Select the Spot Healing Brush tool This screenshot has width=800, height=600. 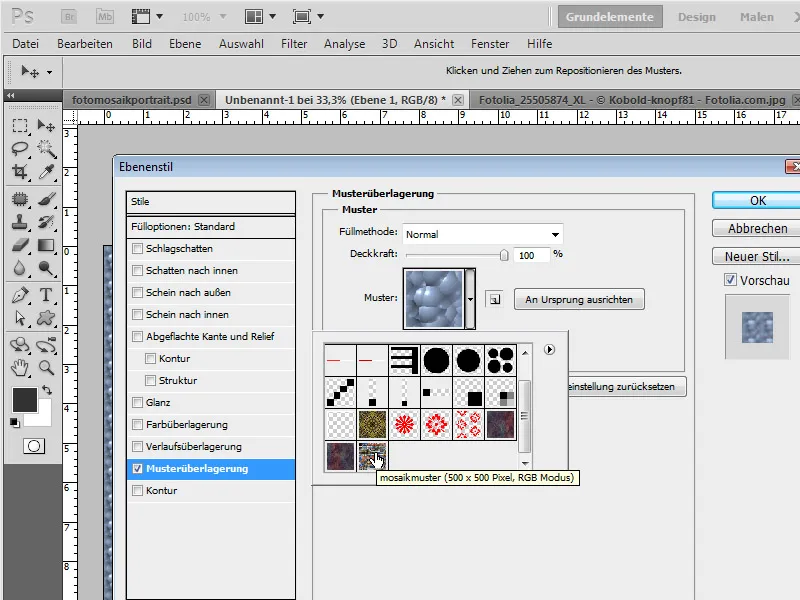tap(20, 199)
